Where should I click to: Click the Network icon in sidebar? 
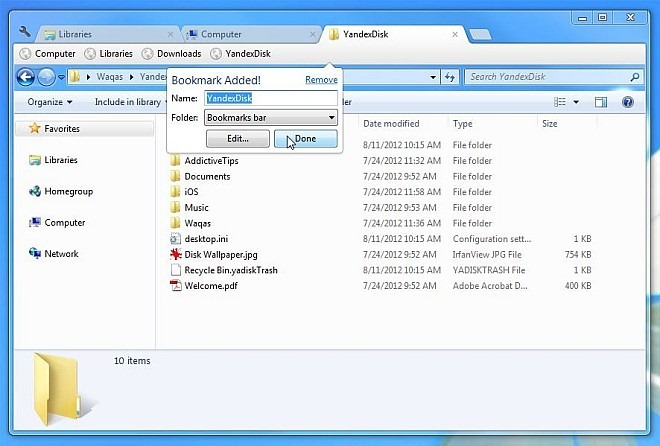(x=35, y=253)
